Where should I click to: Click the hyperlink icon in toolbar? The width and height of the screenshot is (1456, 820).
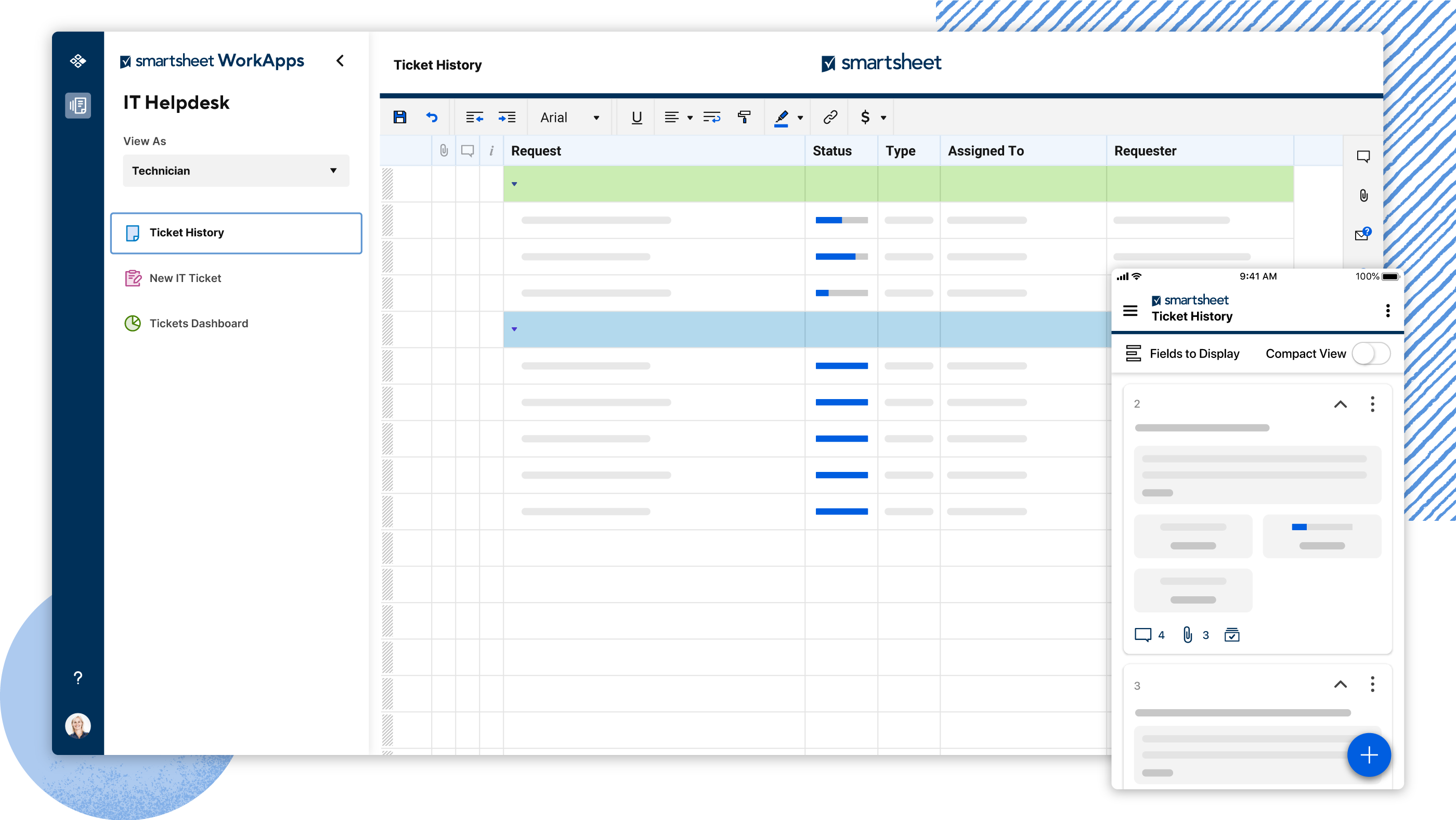[830, 117]
